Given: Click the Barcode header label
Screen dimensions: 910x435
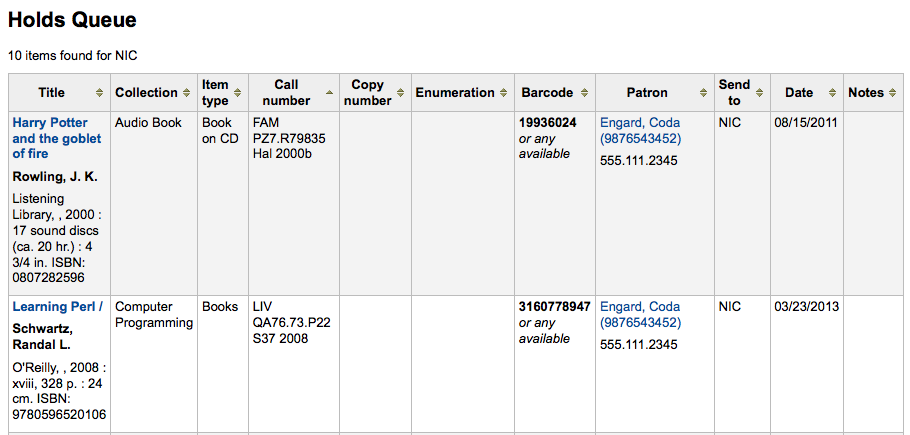Looking at the screenshot, I should click(x=547, y=93).
